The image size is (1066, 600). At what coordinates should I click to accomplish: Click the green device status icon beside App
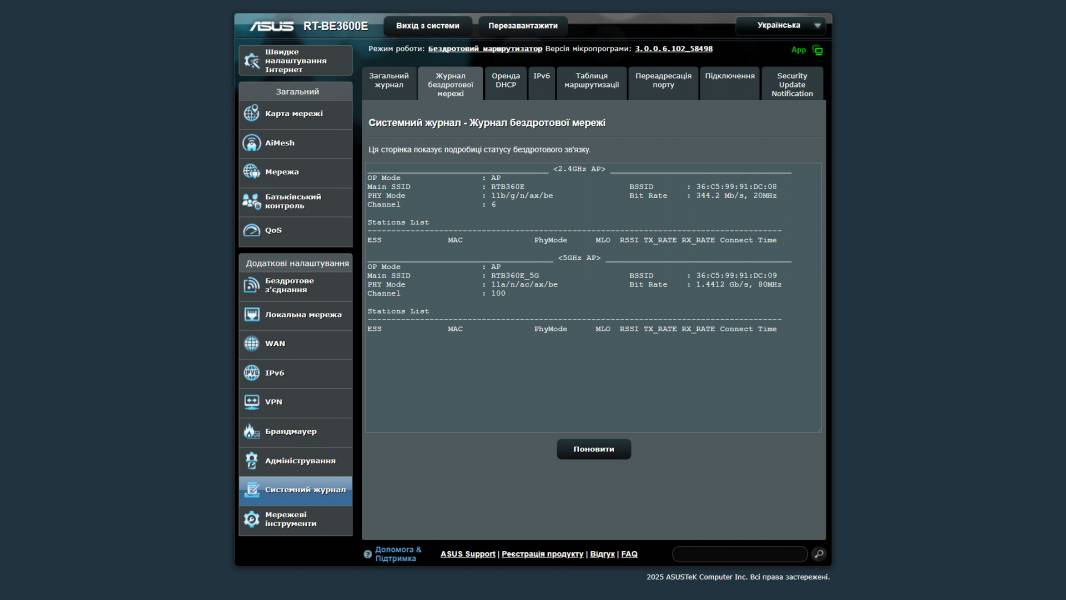pyautogui.click(x=817, y=50)
